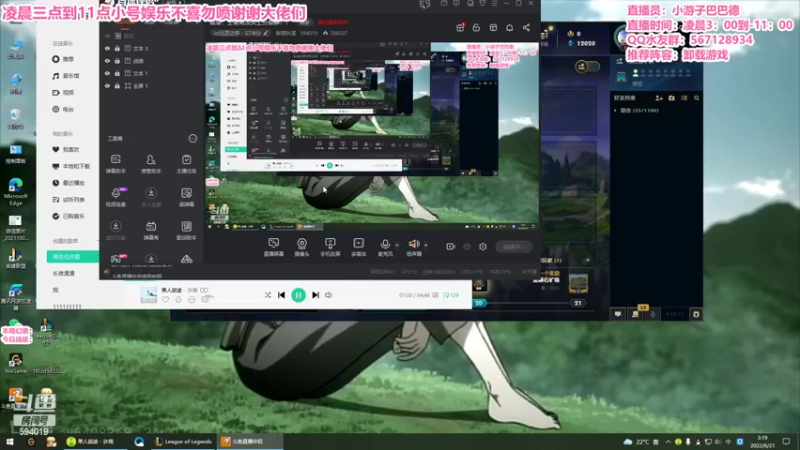Download the current song in music player
Screen dimensions: 800x450
point(178,300)
